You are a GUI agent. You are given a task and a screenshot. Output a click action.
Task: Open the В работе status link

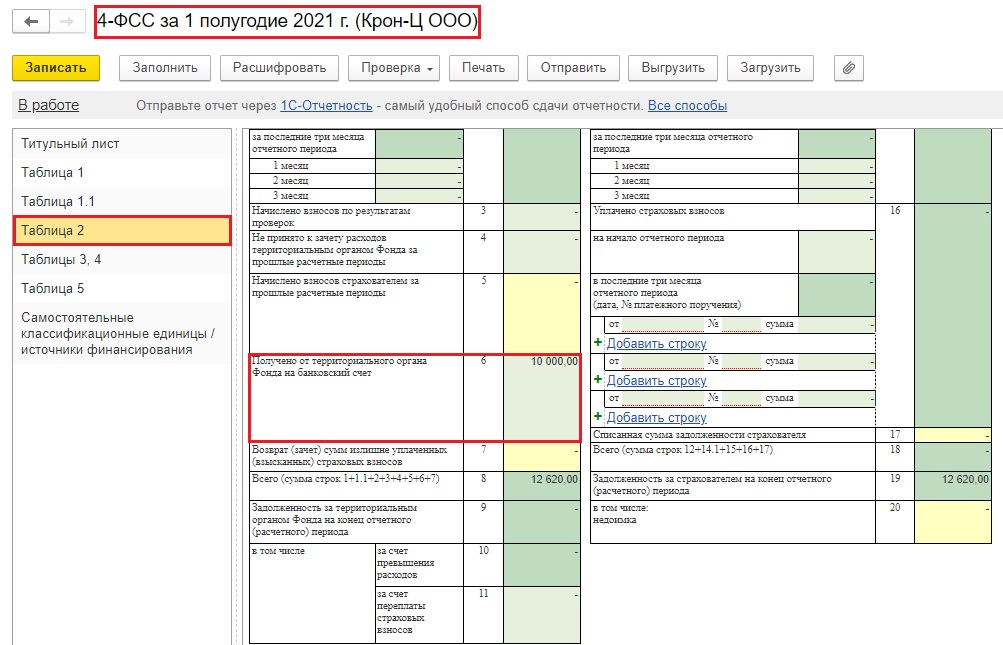48,105
